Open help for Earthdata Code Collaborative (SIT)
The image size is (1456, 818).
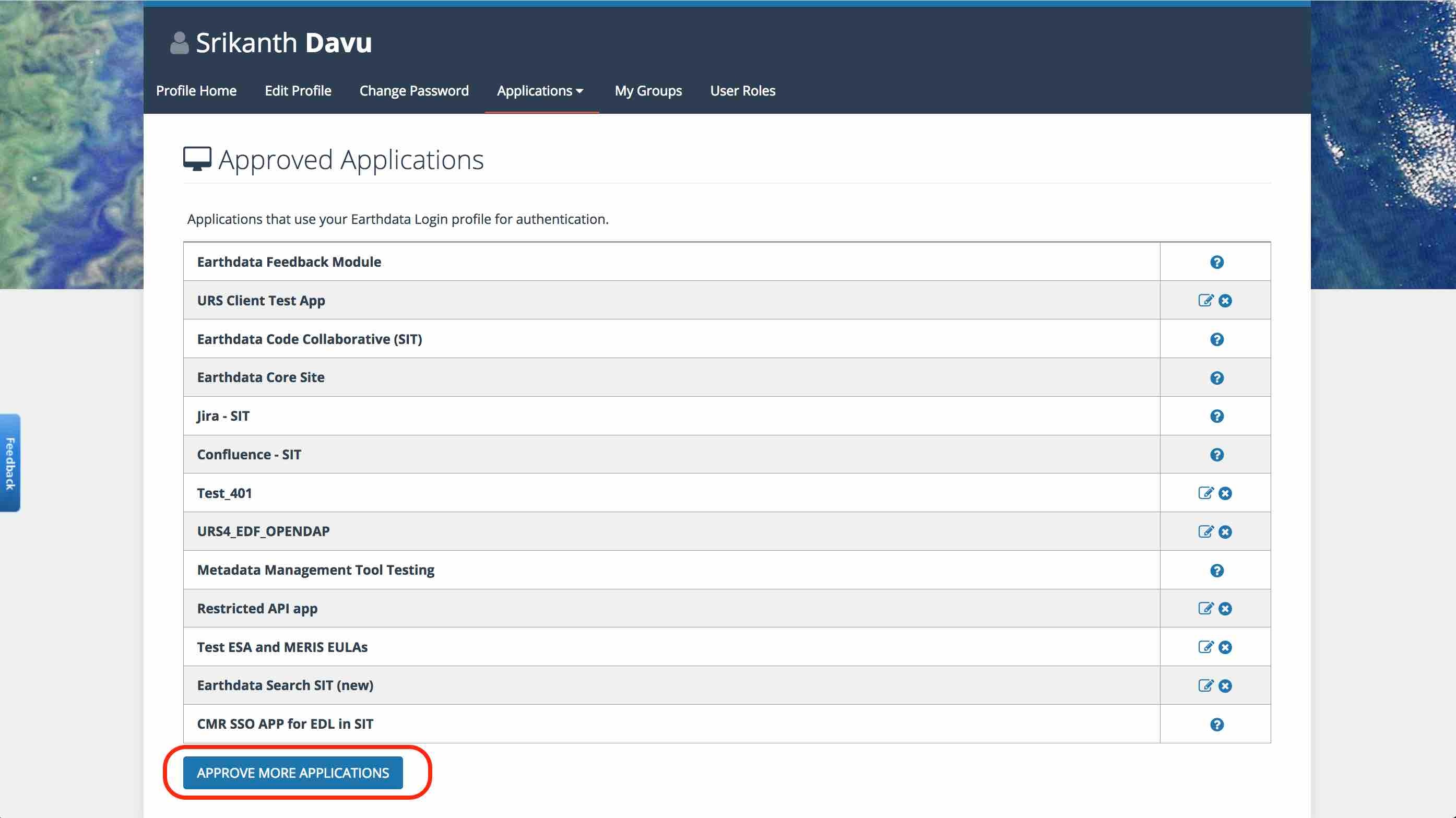pos(1216,339)
